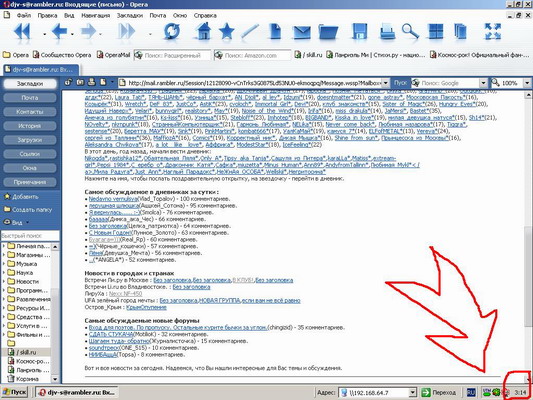Open the Почта menu in menu bar

pos(158,15)
